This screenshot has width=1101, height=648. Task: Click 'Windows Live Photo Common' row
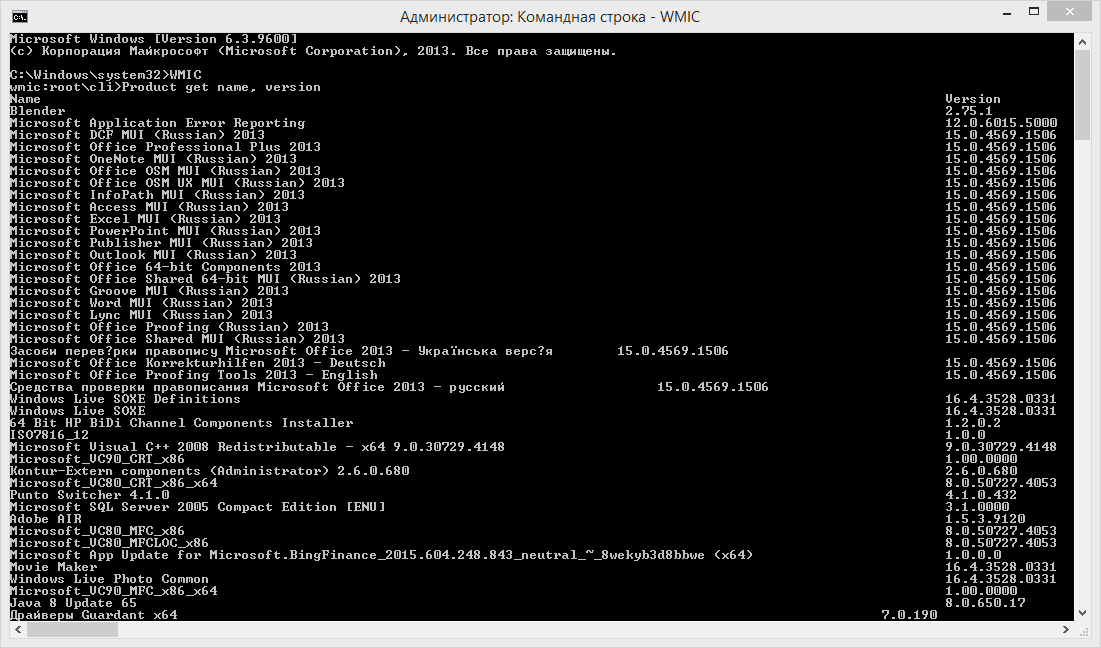(x=109, y=579)
